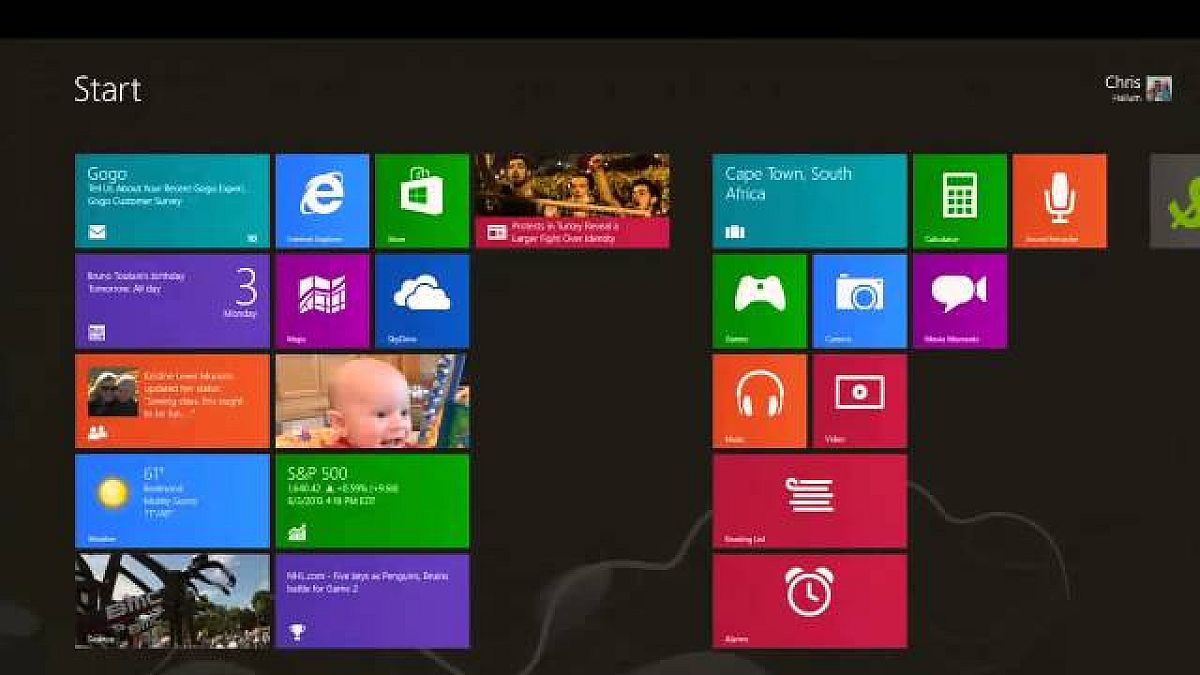This screenshot has width=1200, height=675.
Task: Open the Xbox Games tile
Action: tap(759, 300)
